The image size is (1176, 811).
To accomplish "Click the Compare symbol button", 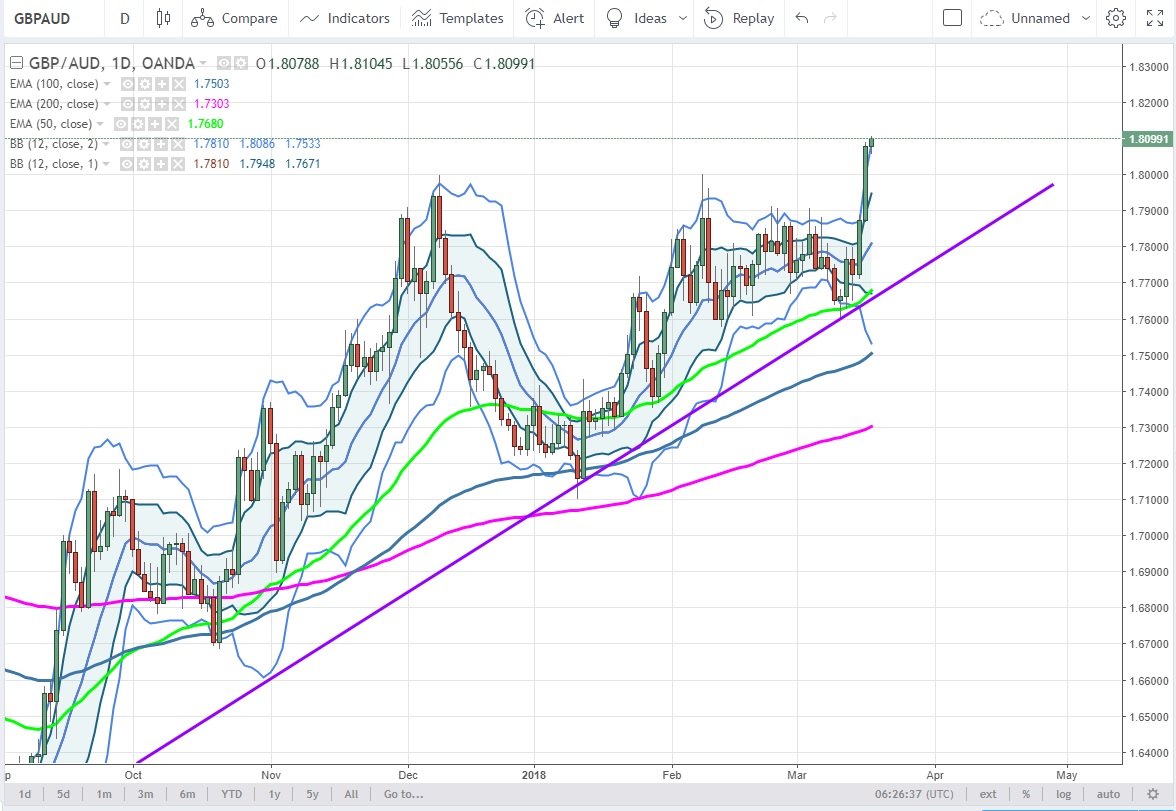I will click(234, 18).
